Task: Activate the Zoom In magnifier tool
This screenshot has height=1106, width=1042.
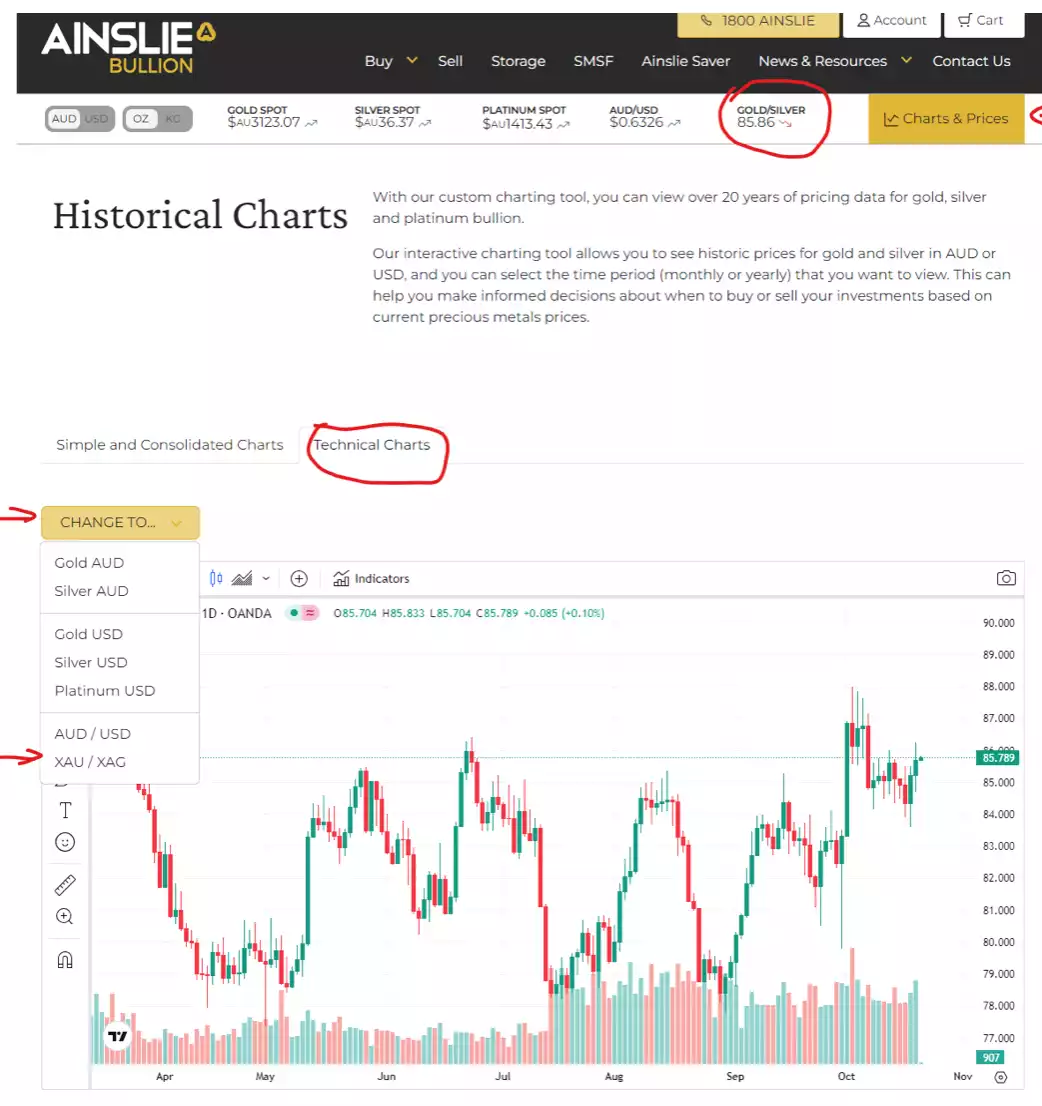Action: 65,916
